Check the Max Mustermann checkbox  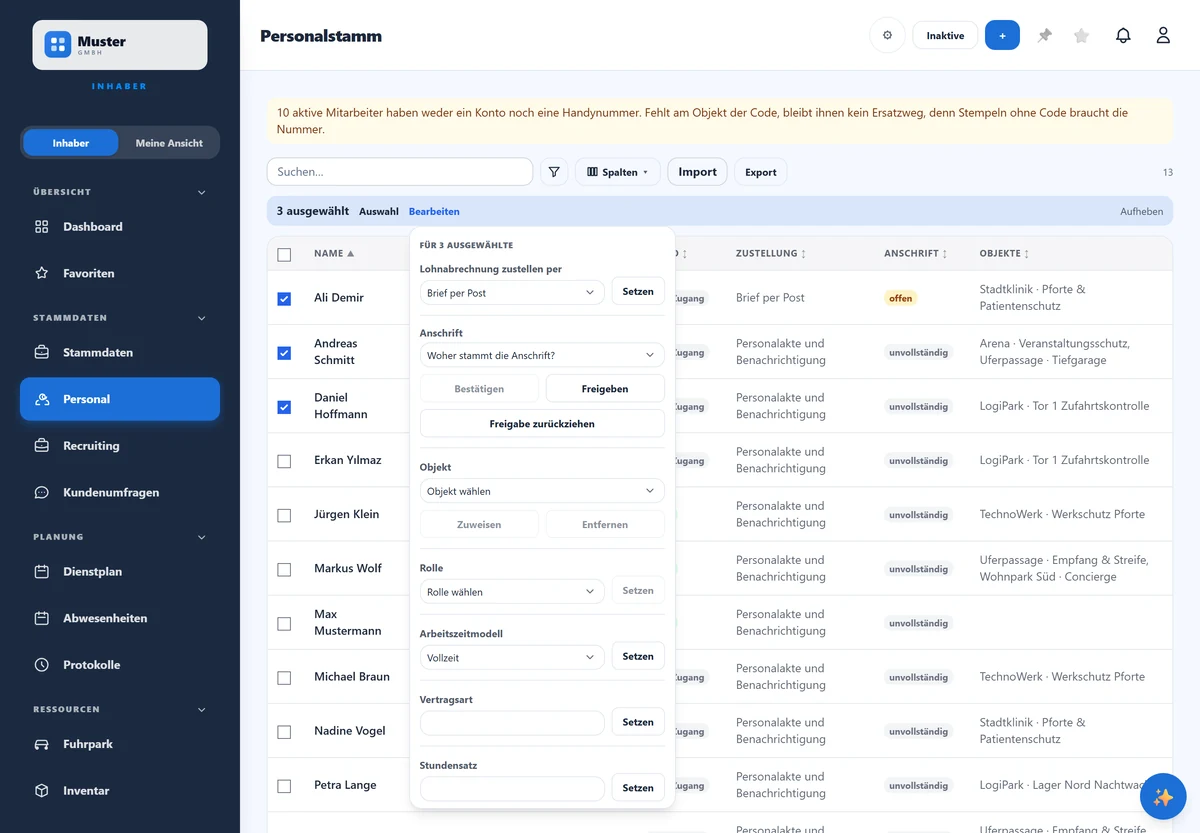coord(284,623)
